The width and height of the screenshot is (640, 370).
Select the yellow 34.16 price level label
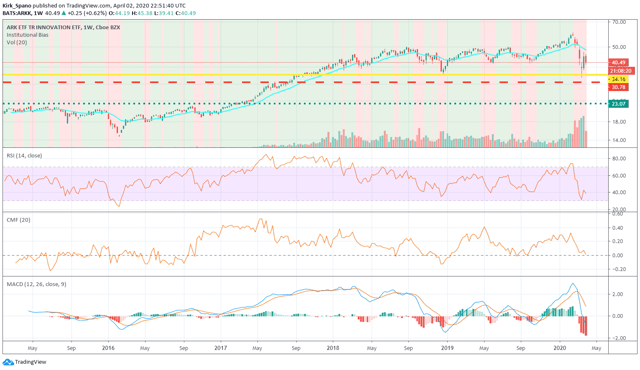pos(619,79)
